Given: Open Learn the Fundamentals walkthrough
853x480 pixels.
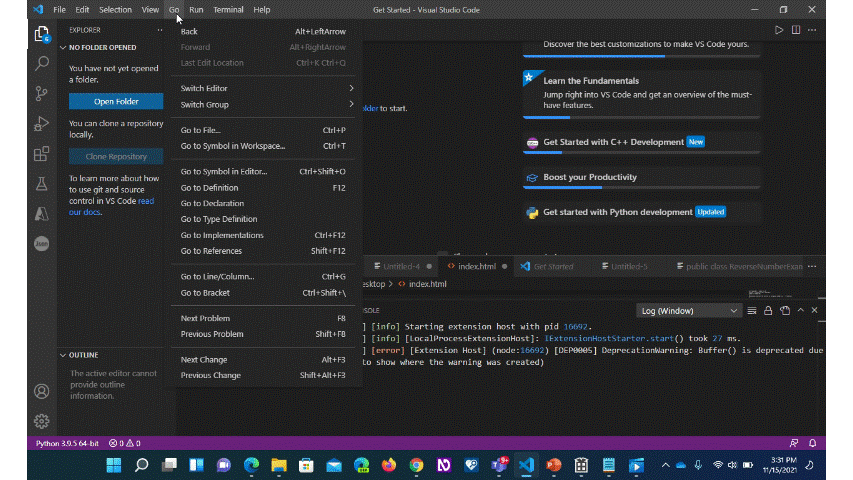Looking at the screenshot, I should 641,94.
